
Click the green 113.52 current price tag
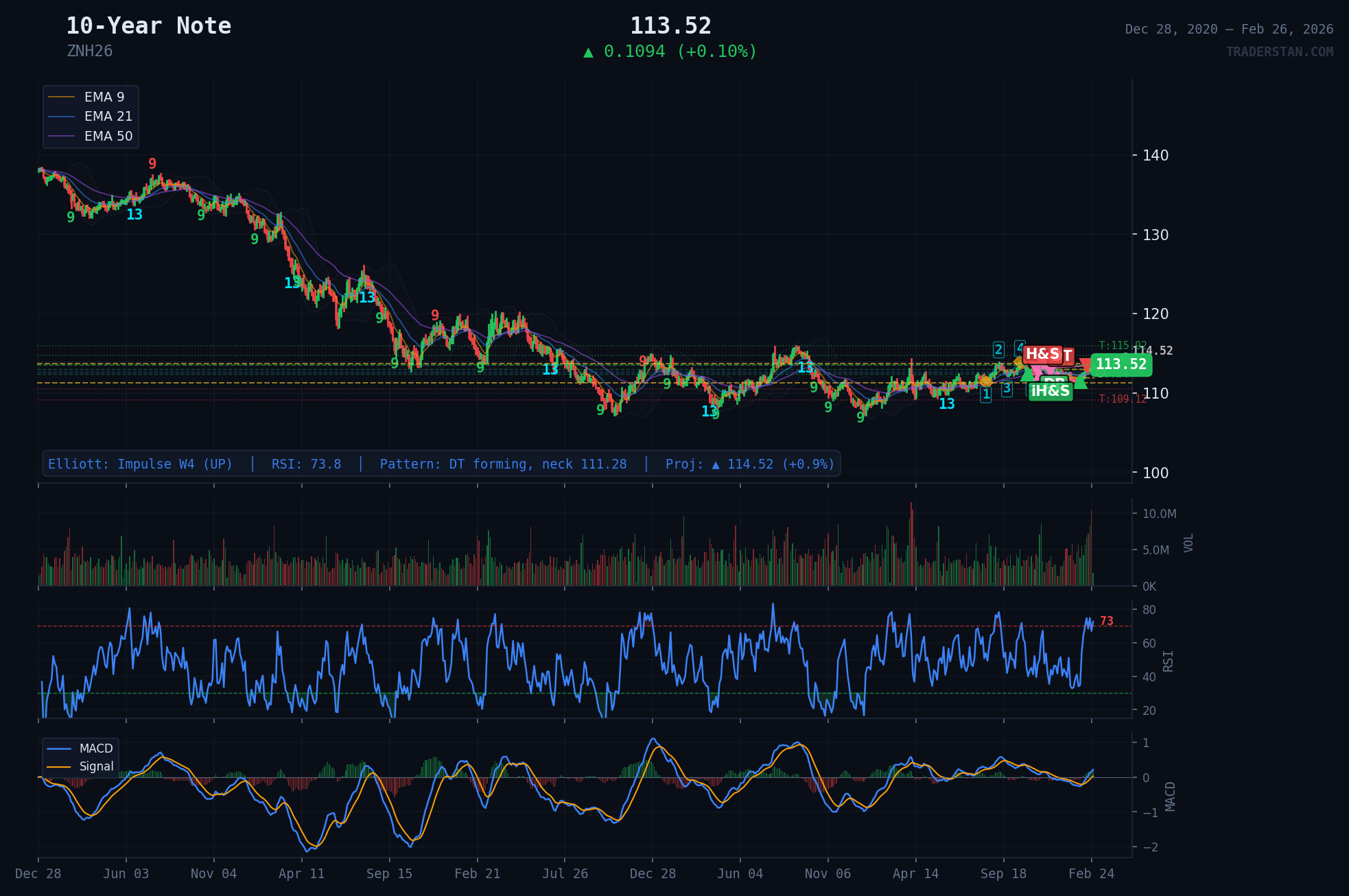(x=1121, y=364)
